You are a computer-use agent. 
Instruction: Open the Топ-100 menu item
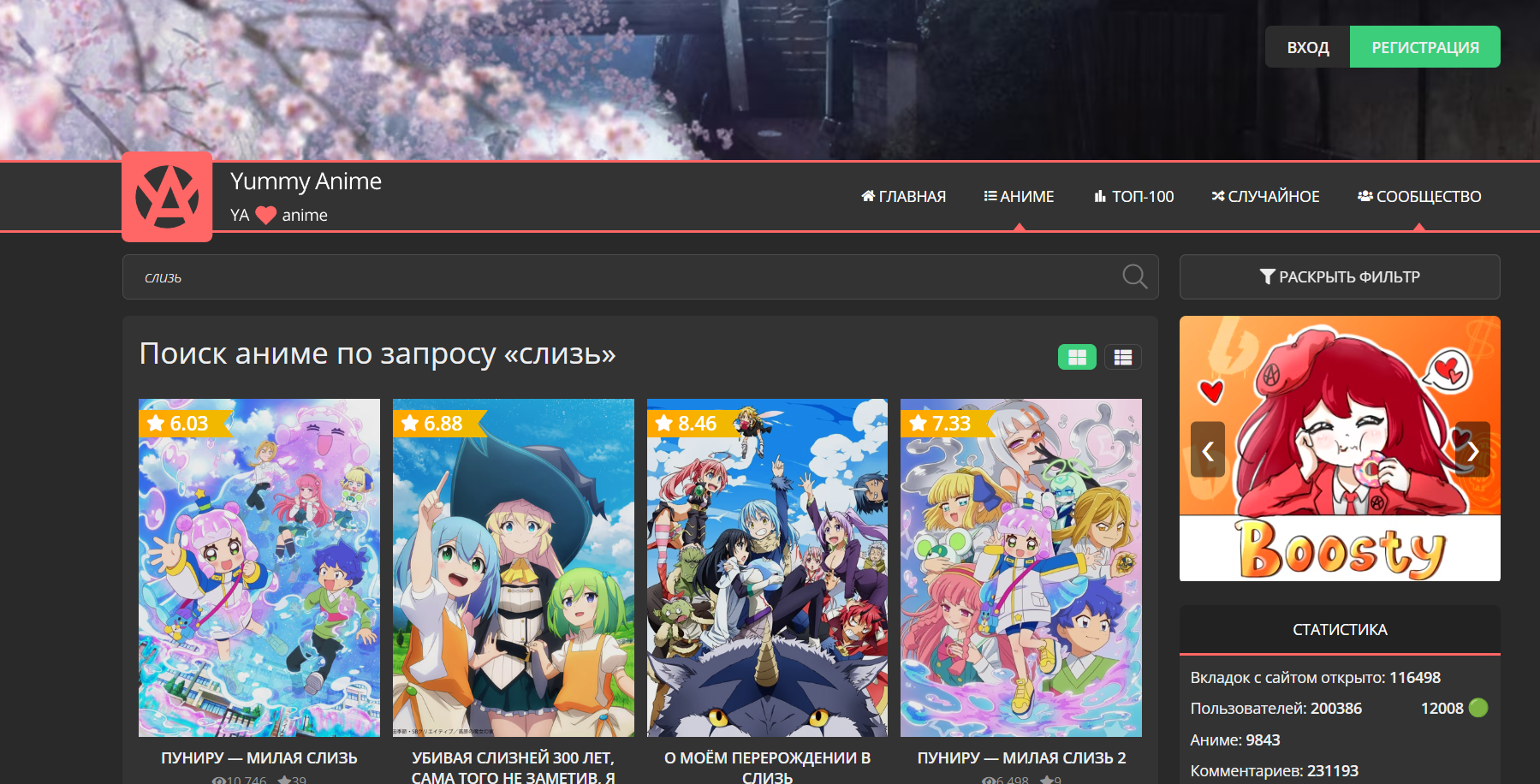[1133, 196]
